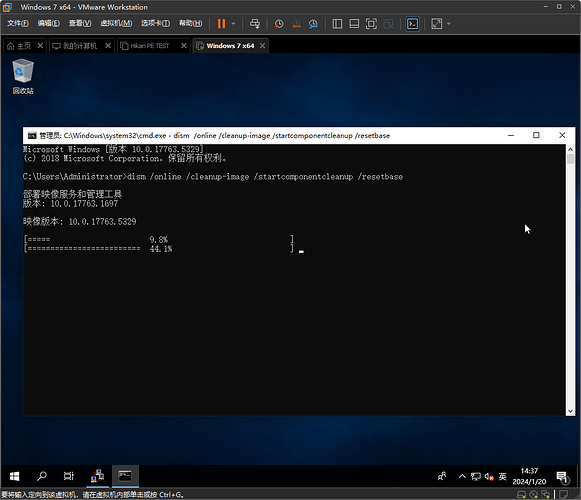
Task: Open the Recycle Bin on the desktop
Action: 23,76
